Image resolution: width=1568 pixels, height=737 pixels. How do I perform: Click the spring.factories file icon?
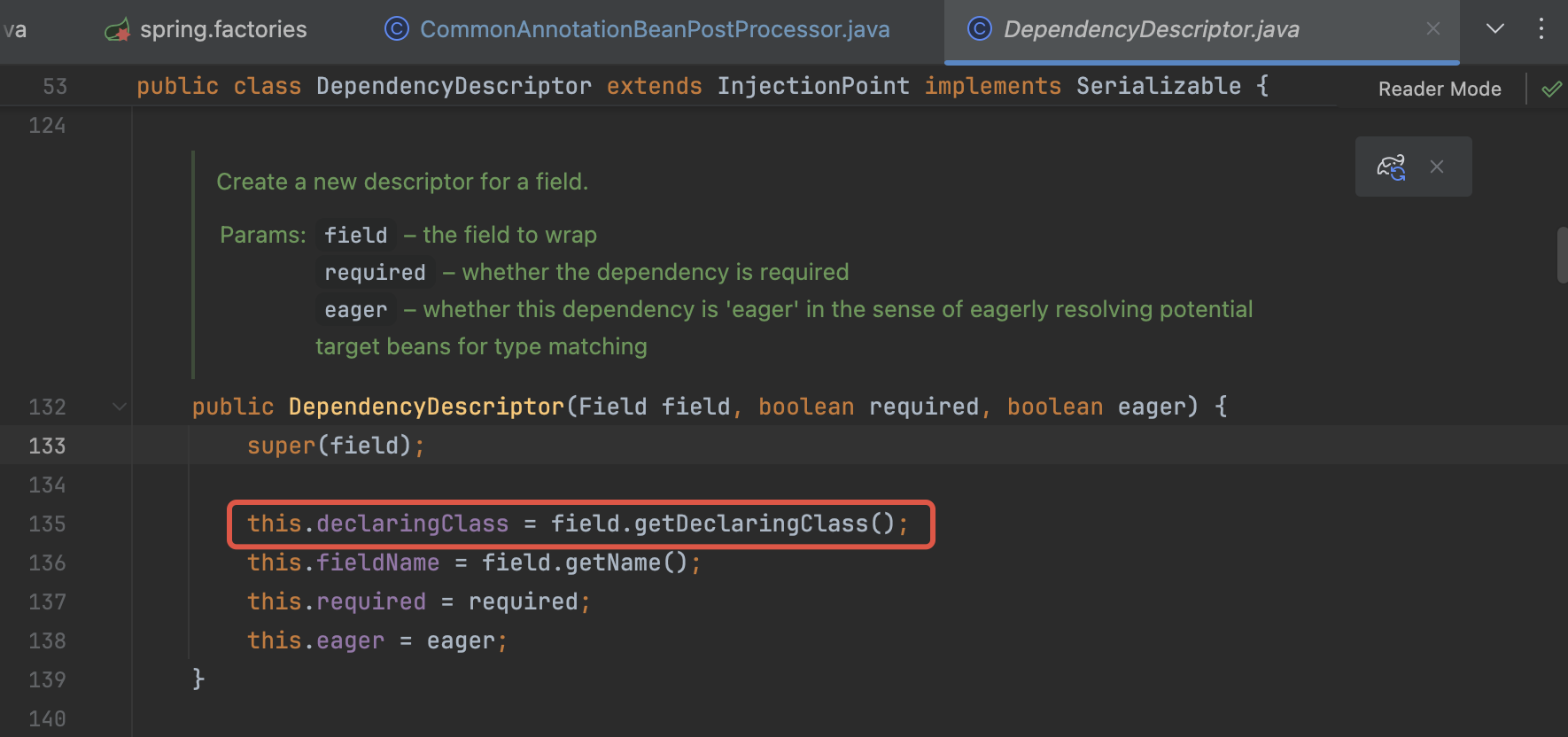pyautogui.click(x=117, y=30)
